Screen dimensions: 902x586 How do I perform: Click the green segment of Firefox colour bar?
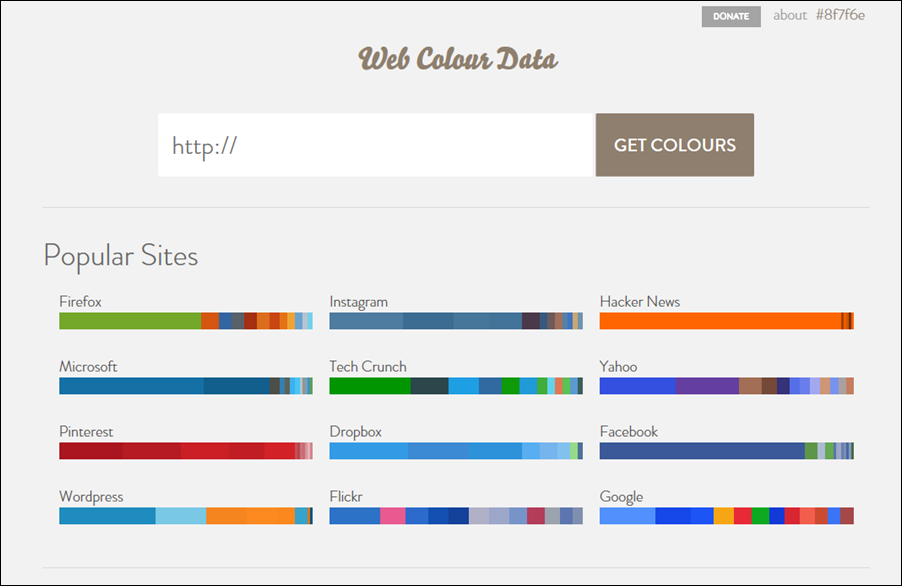pos(130,321)
